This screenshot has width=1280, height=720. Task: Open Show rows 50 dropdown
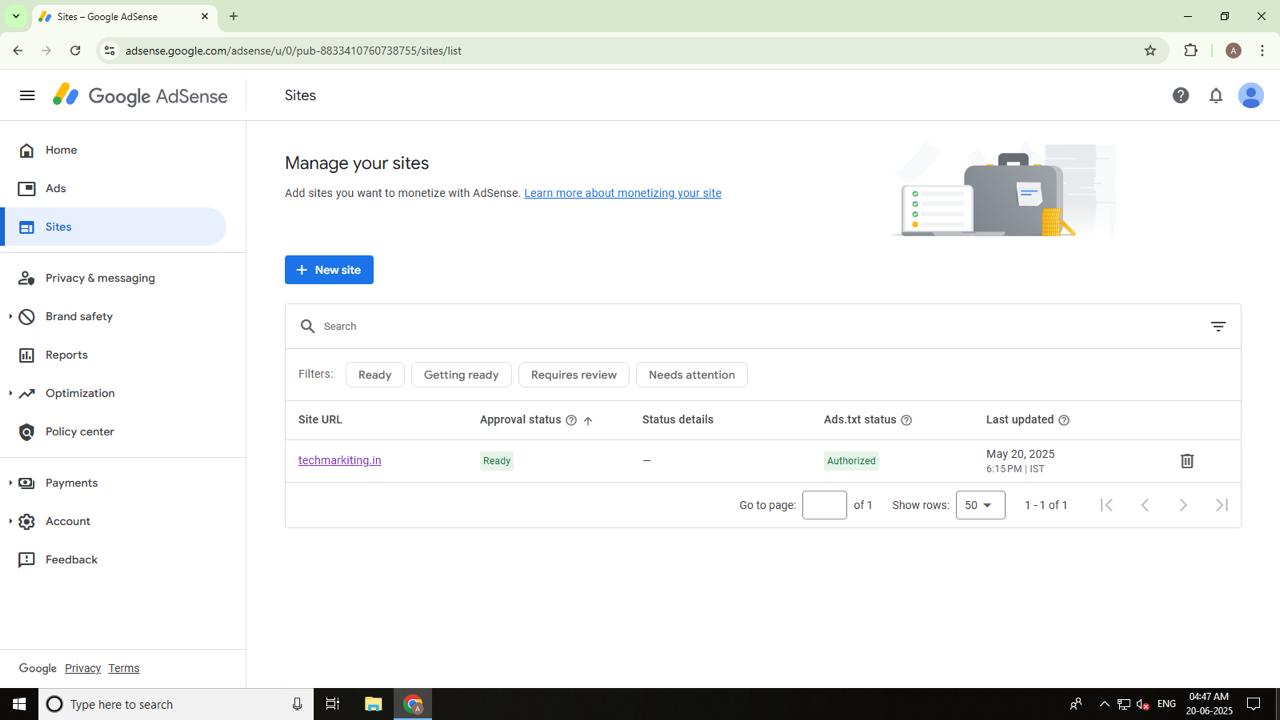tap(980, 505)
